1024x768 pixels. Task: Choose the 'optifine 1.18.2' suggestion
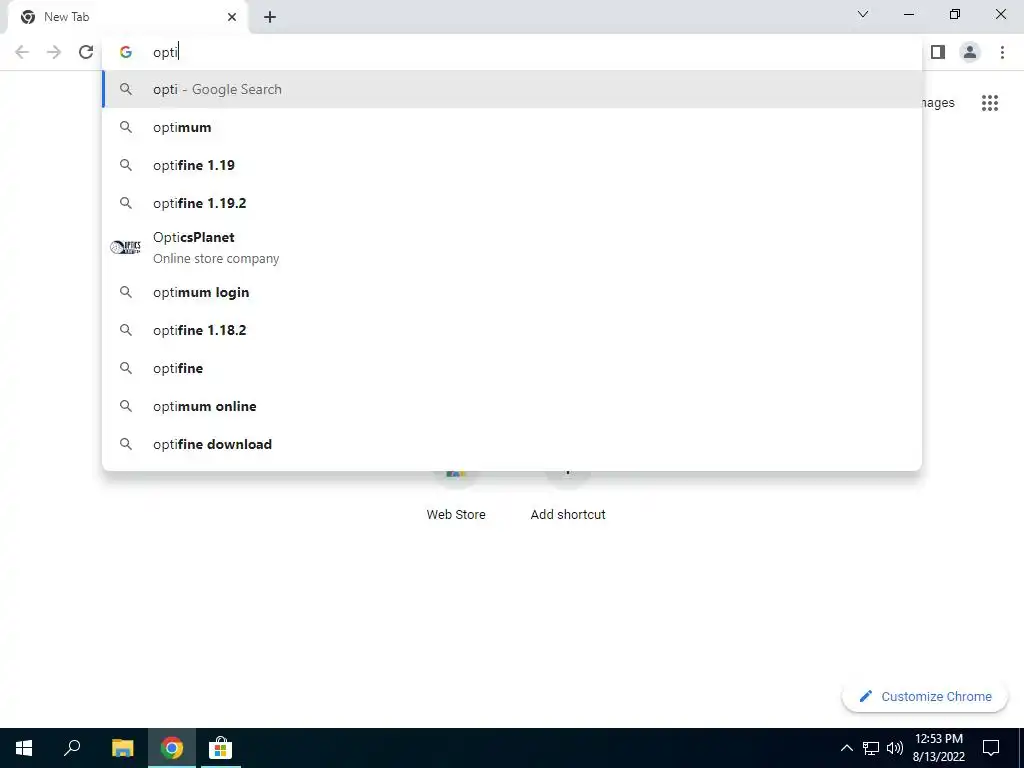[x=512, y=330]
